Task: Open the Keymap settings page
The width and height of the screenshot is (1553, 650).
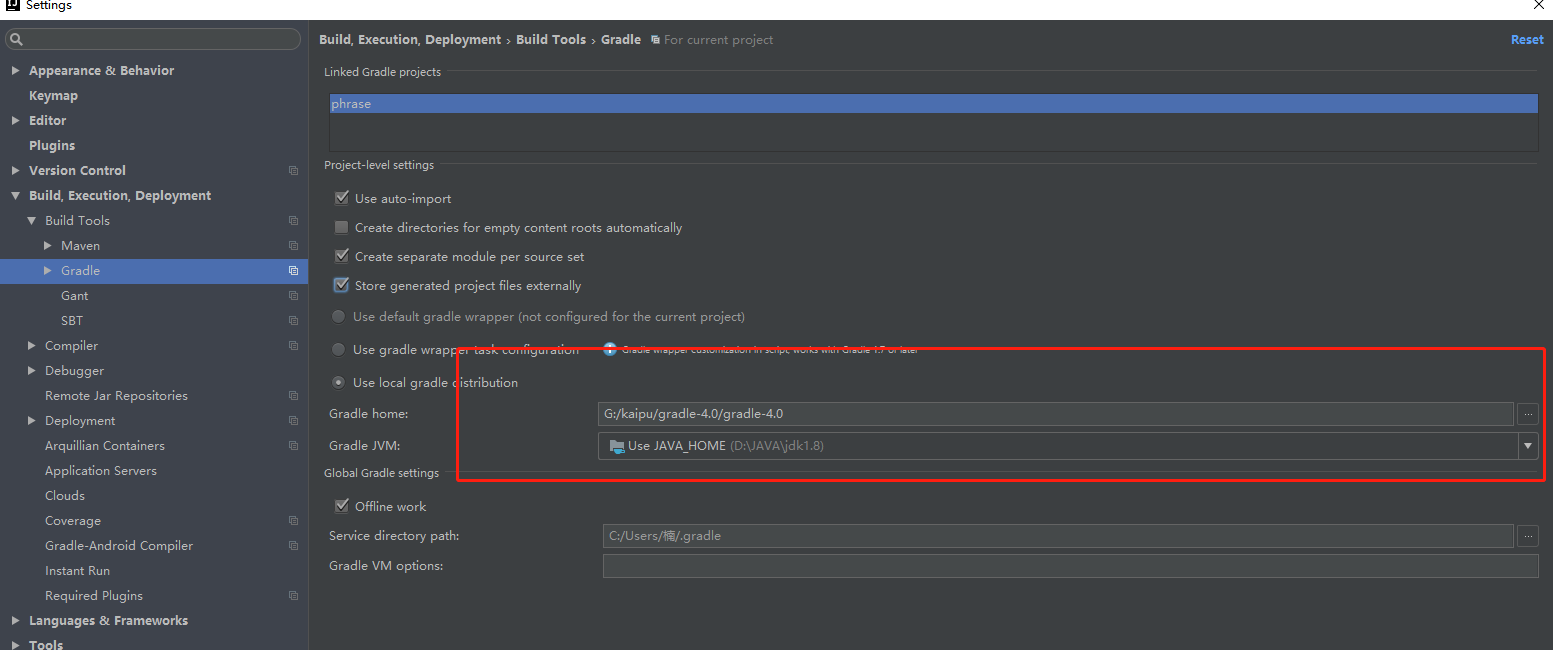Action: pyautogui.click(x=53, y=96)
